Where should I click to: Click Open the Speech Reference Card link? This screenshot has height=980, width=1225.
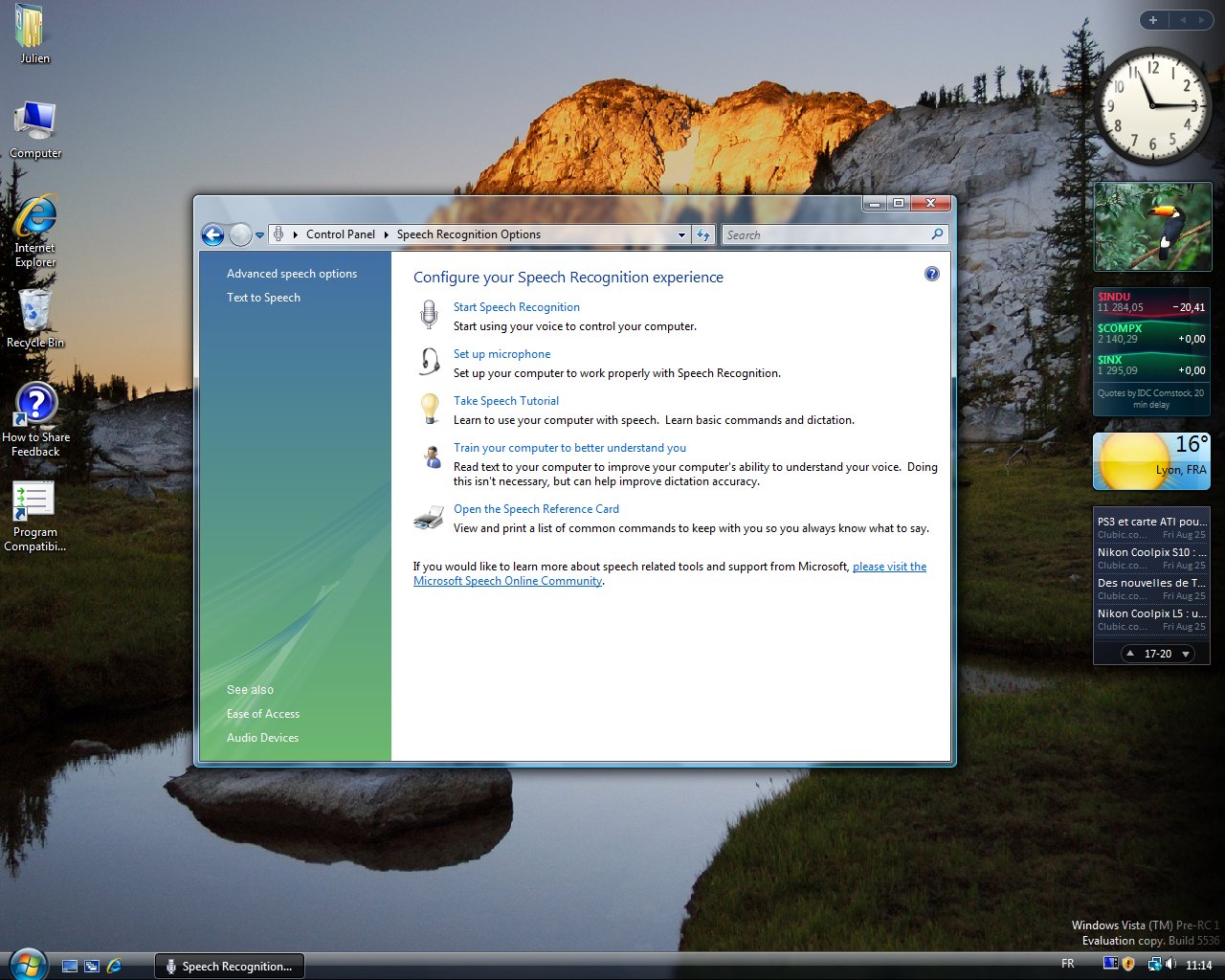pos(536,509)
